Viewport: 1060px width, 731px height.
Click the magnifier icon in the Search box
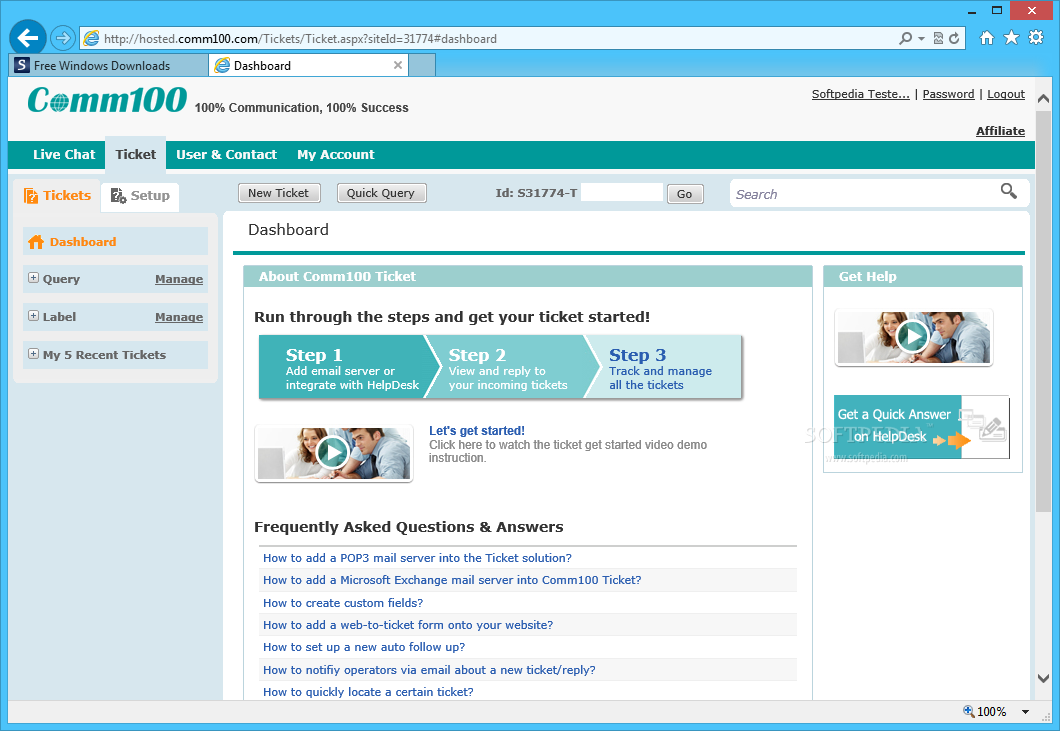1009,191
